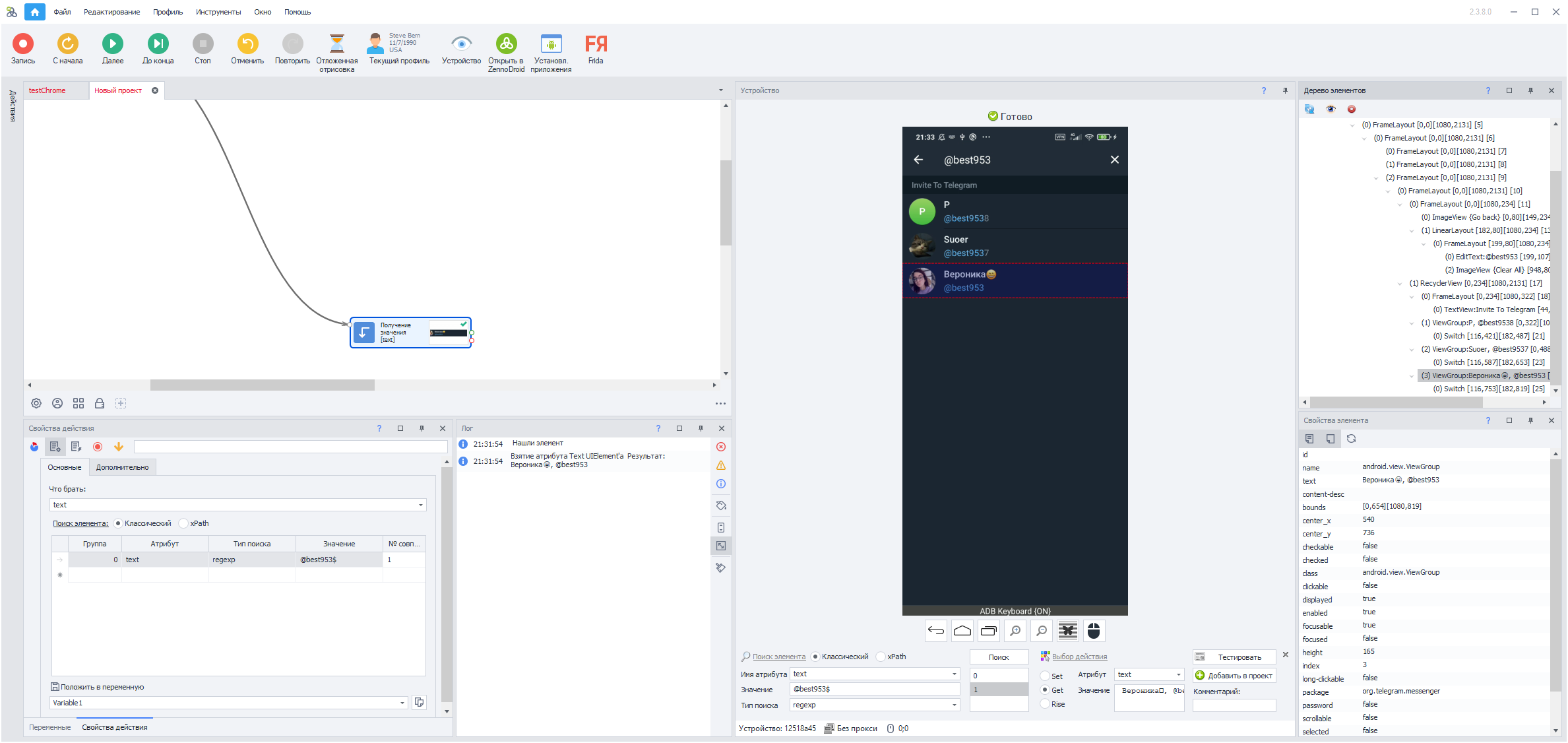Click the Отложенная отрисовка hourglass icon
Image resolution: width=1568 pixels, height=743 pixels.
[x=336, y=44]
